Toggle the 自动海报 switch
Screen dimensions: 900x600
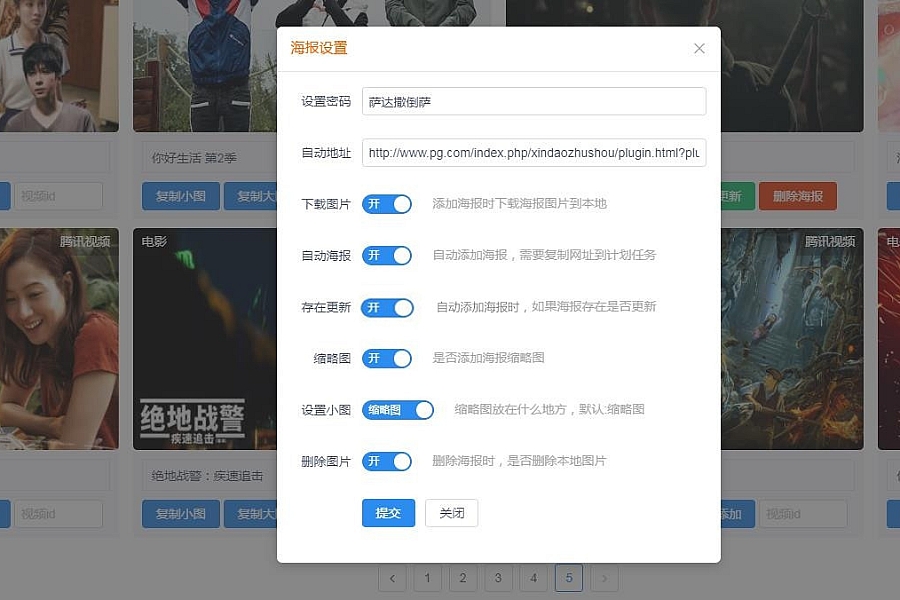click(387, 256)
